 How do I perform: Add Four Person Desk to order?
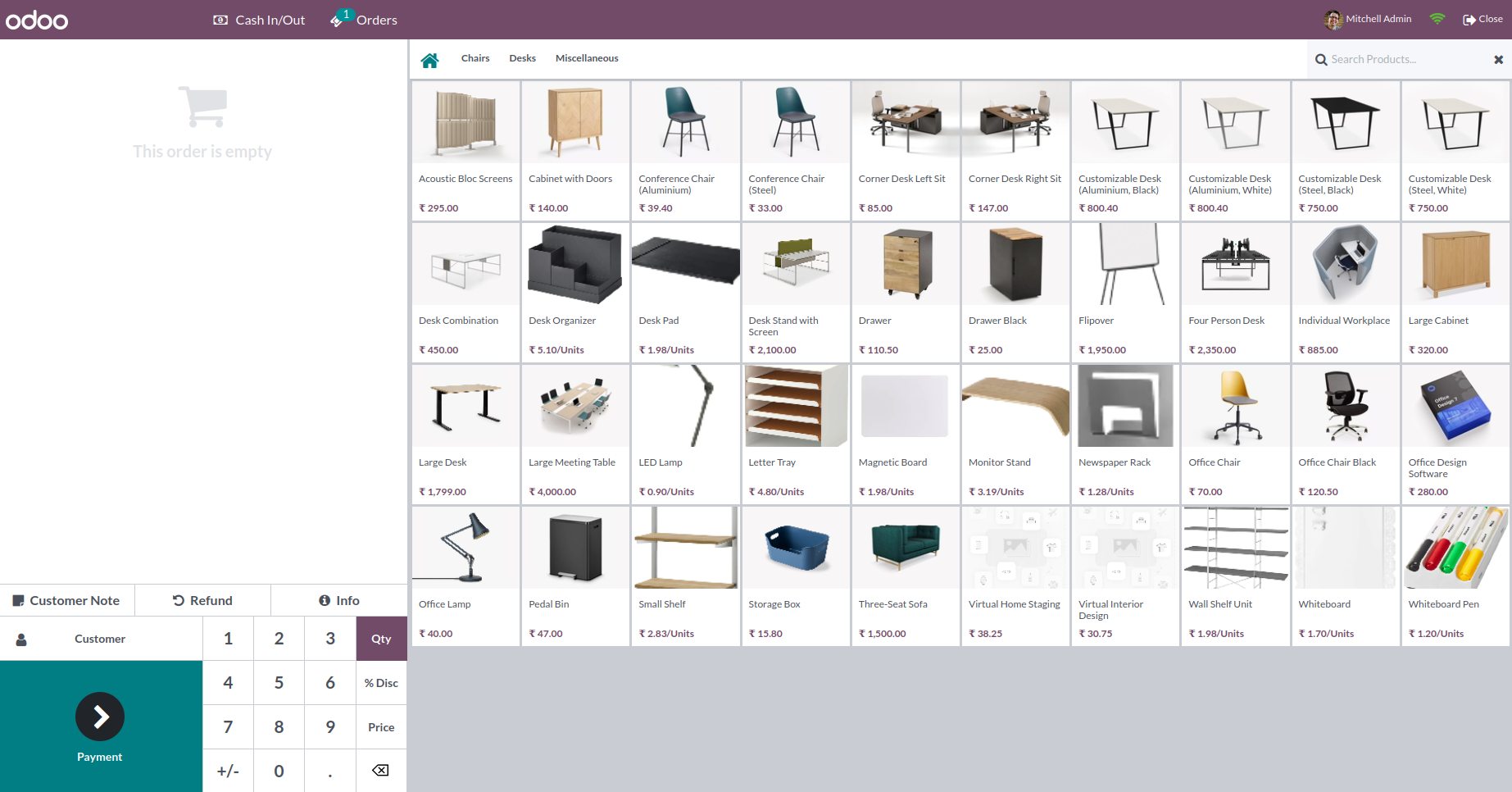pyautogui.click(x=1236, y=292)
